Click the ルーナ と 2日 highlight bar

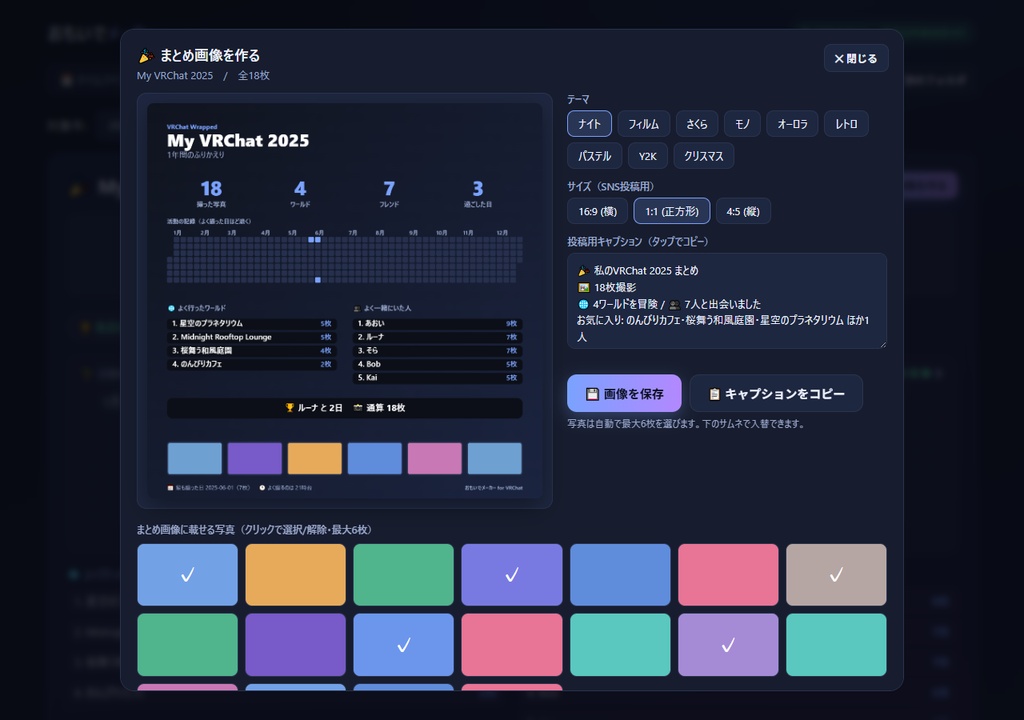tap(345, 408)
